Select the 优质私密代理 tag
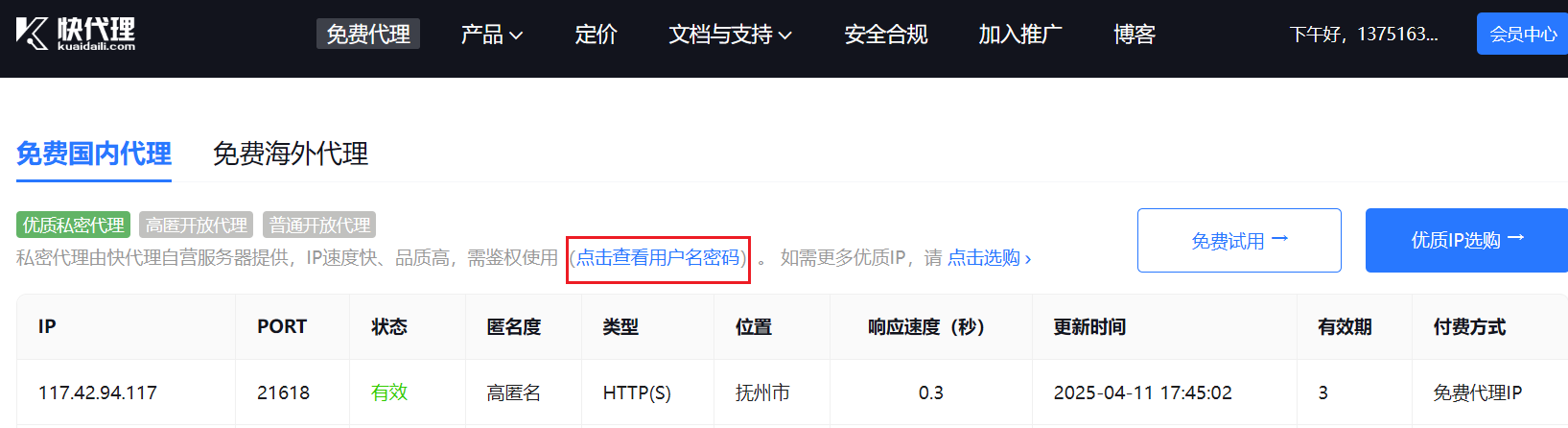The width and height of the screenshot is (1568, 428). [x=74, y=225]
